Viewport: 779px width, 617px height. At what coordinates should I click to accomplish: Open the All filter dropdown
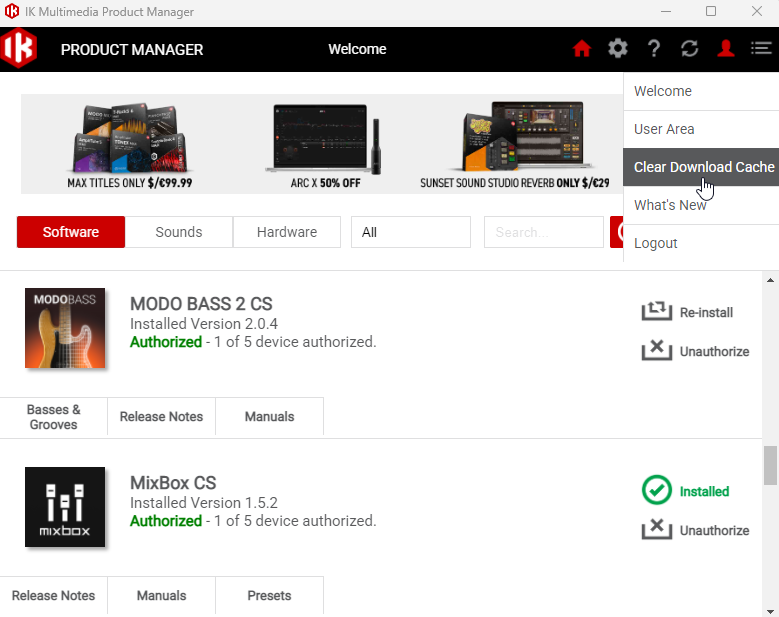coord(410,232)
